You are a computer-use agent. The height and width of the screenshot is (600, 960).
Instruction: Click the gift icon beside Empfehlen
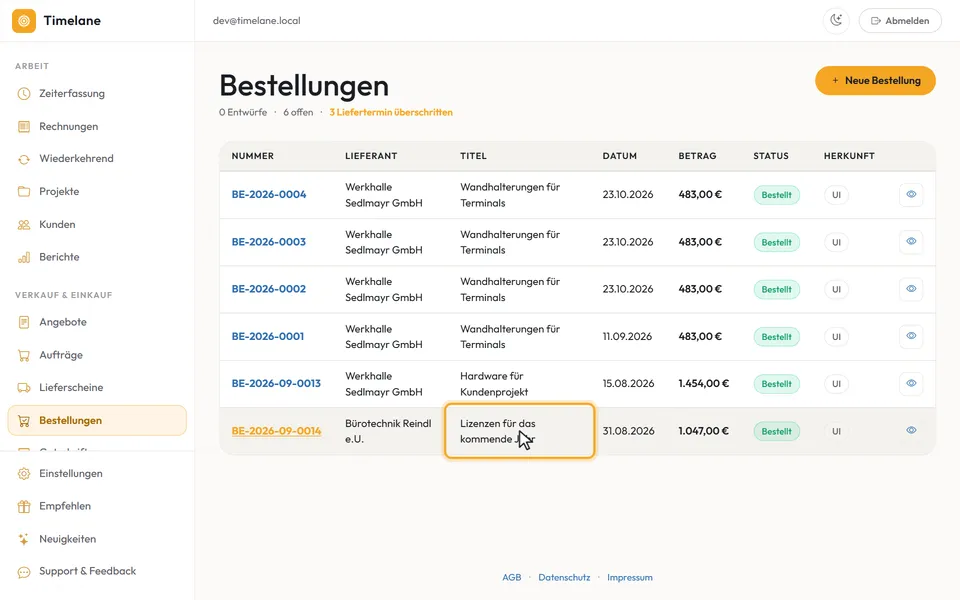pos(24,506)
